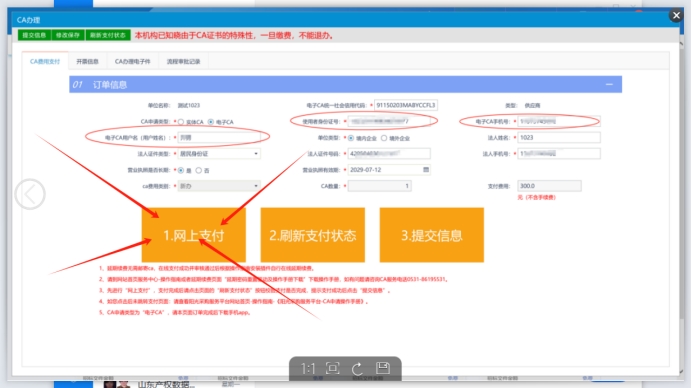Screen dimensions: 692x388
Task: Click the orange 3.提交信息 button
Action: (432, 235)
